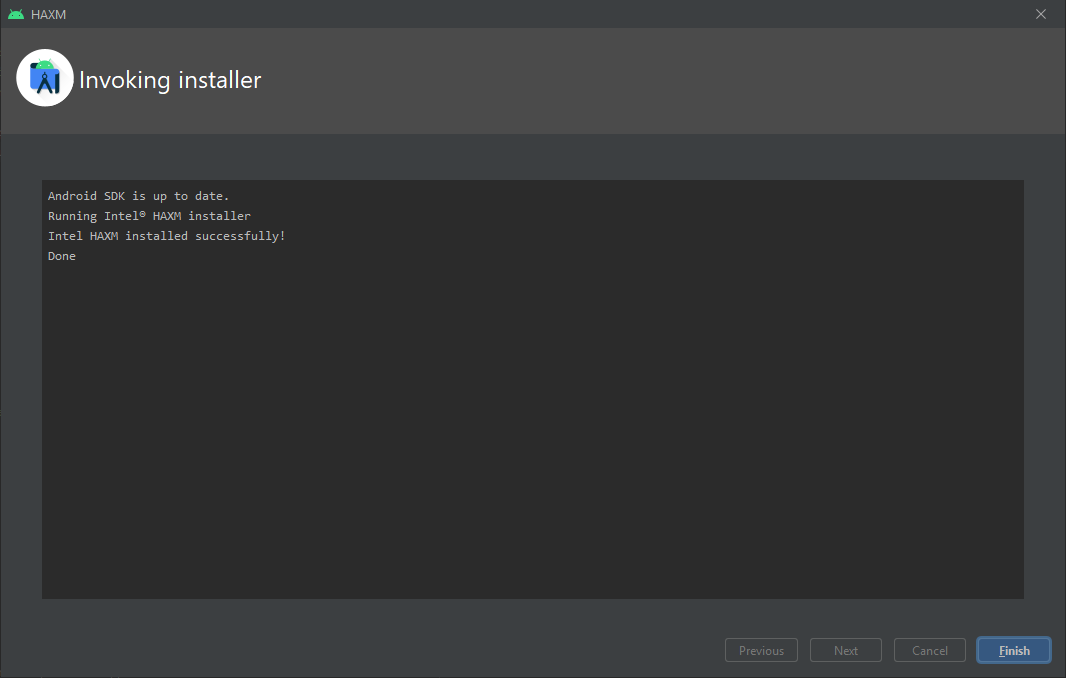
Task: Click the 'Android SDK is up to date.' line
Action: click(139, 196)
